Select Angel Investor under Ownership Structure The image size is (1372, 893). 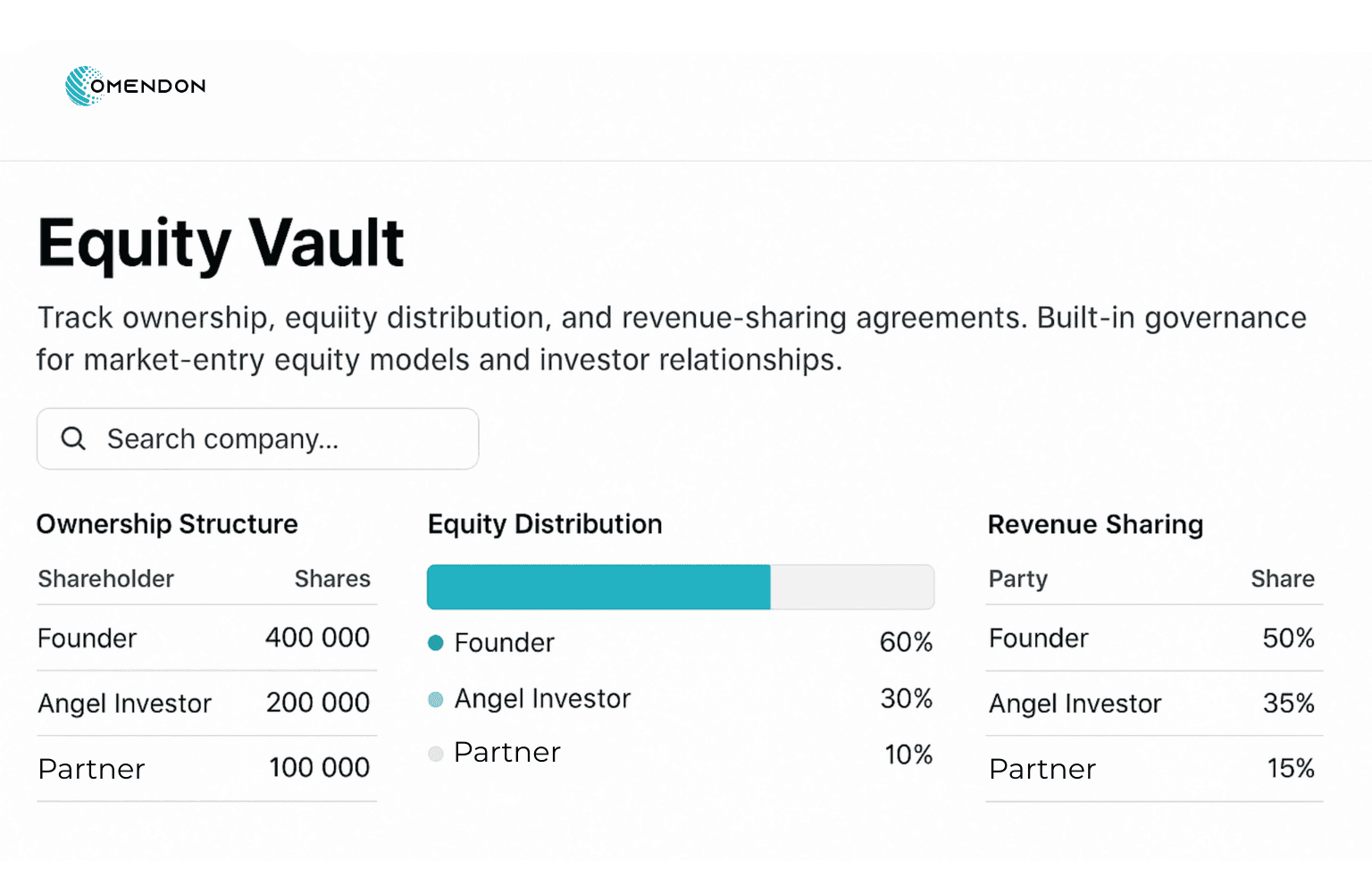click(x=124, y=703)
